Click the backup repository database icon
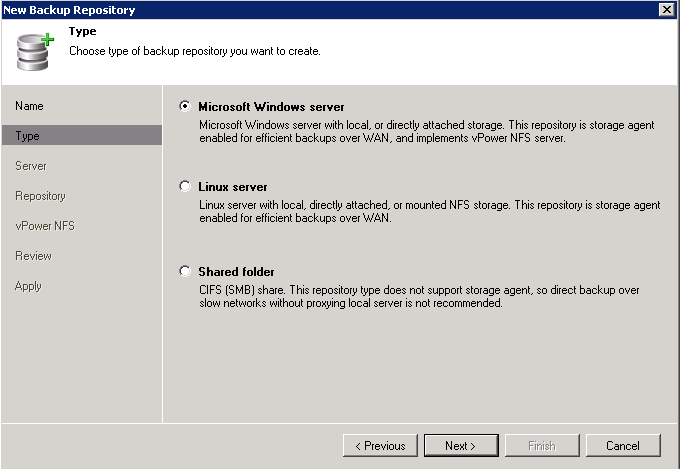680x469 pixels. (35, 51)
